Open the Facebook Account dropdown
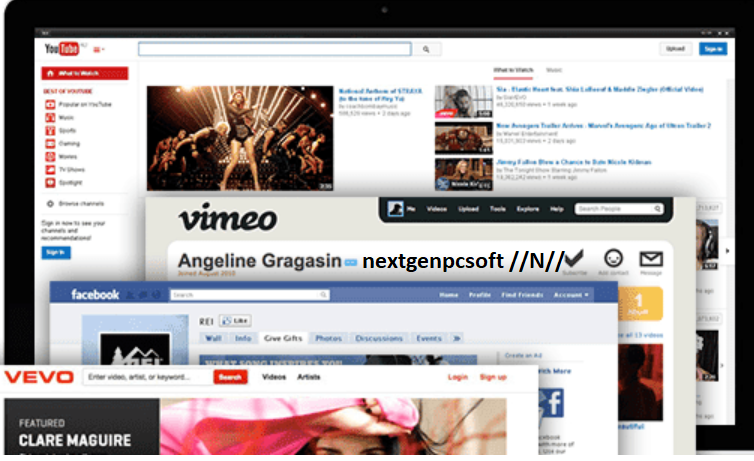The height and width of the screenshot is (461, 754). (571, 295)
